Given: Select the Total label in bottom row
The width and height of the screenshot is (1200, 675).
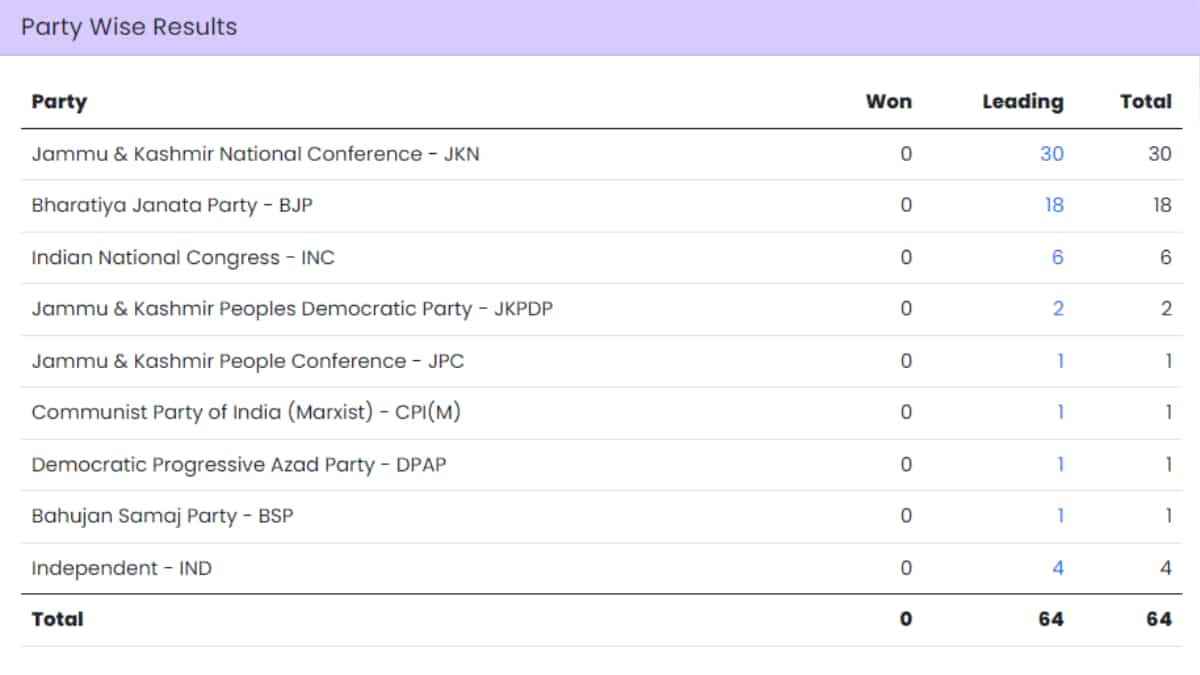Looking at the screenshot, I should point(57,619).
